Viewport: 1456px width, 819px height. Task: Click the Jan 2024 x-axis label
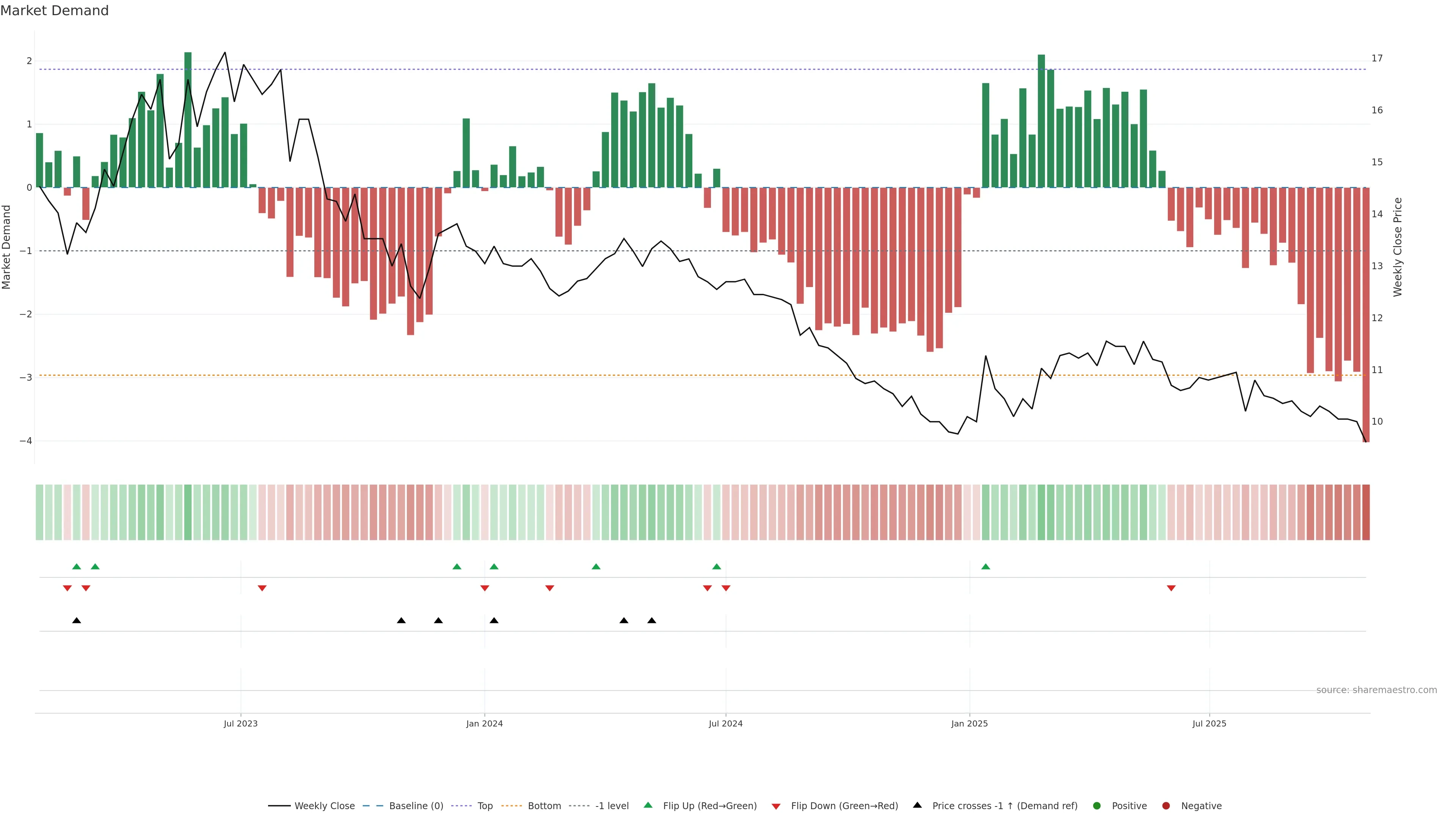(x=484, y=723)
